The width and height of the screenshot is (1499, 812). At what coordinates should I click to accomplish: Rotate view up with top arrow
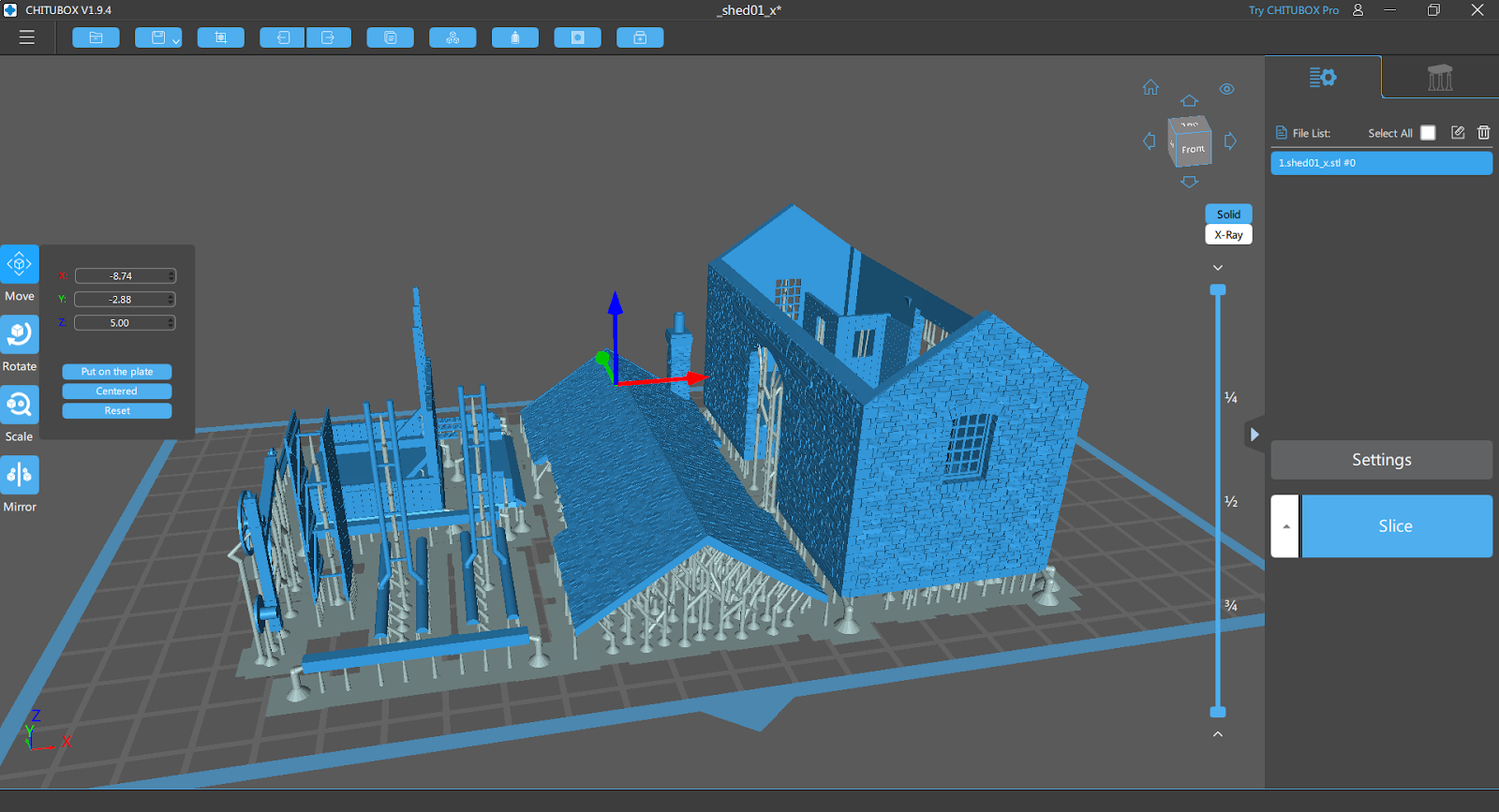point(1189,100)
